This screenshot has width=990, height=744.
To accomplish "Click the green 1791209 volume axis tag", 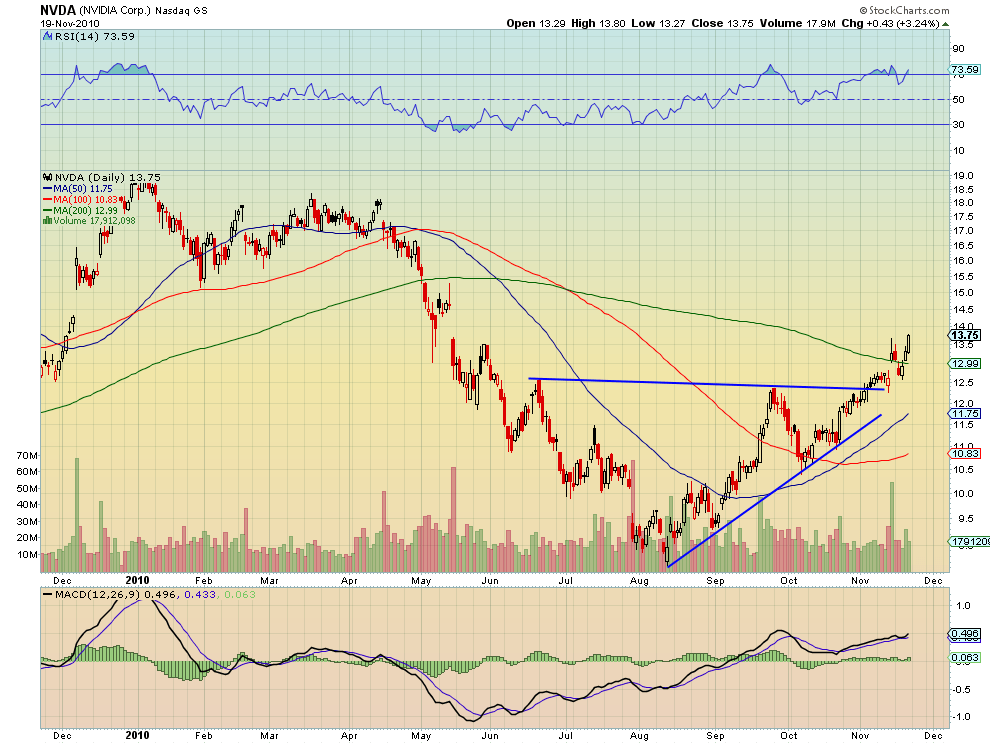I will click(969, 541).
